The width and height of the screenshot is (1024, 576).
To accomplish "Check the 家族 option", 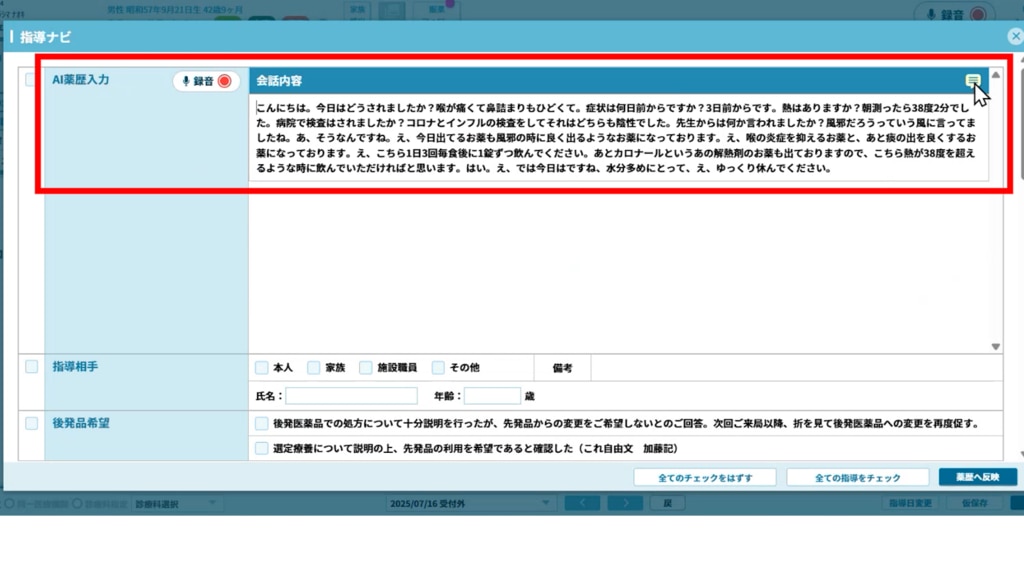I will 314,368.
